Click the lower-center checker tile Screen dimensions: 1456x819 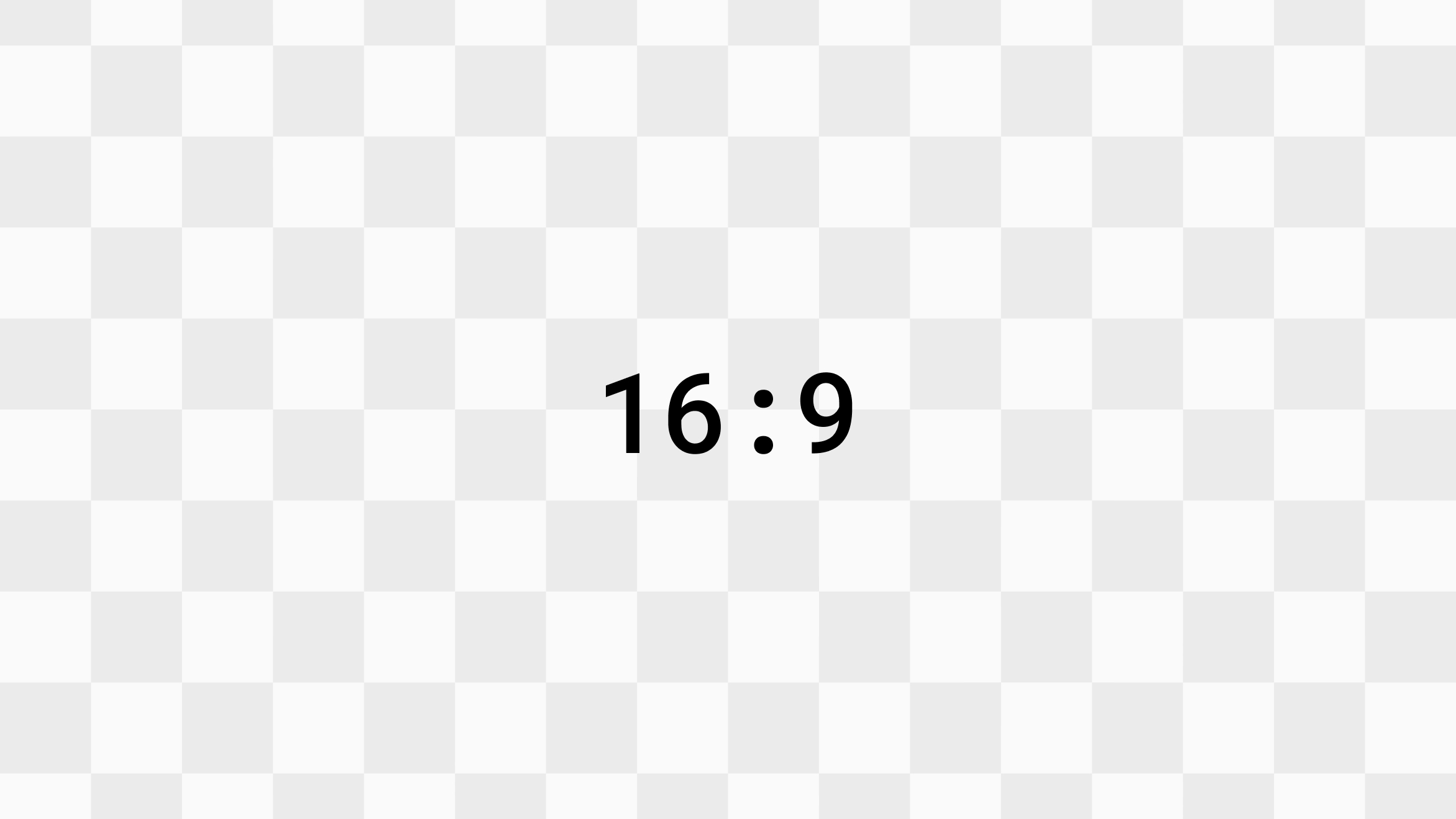tap(728, 773)
